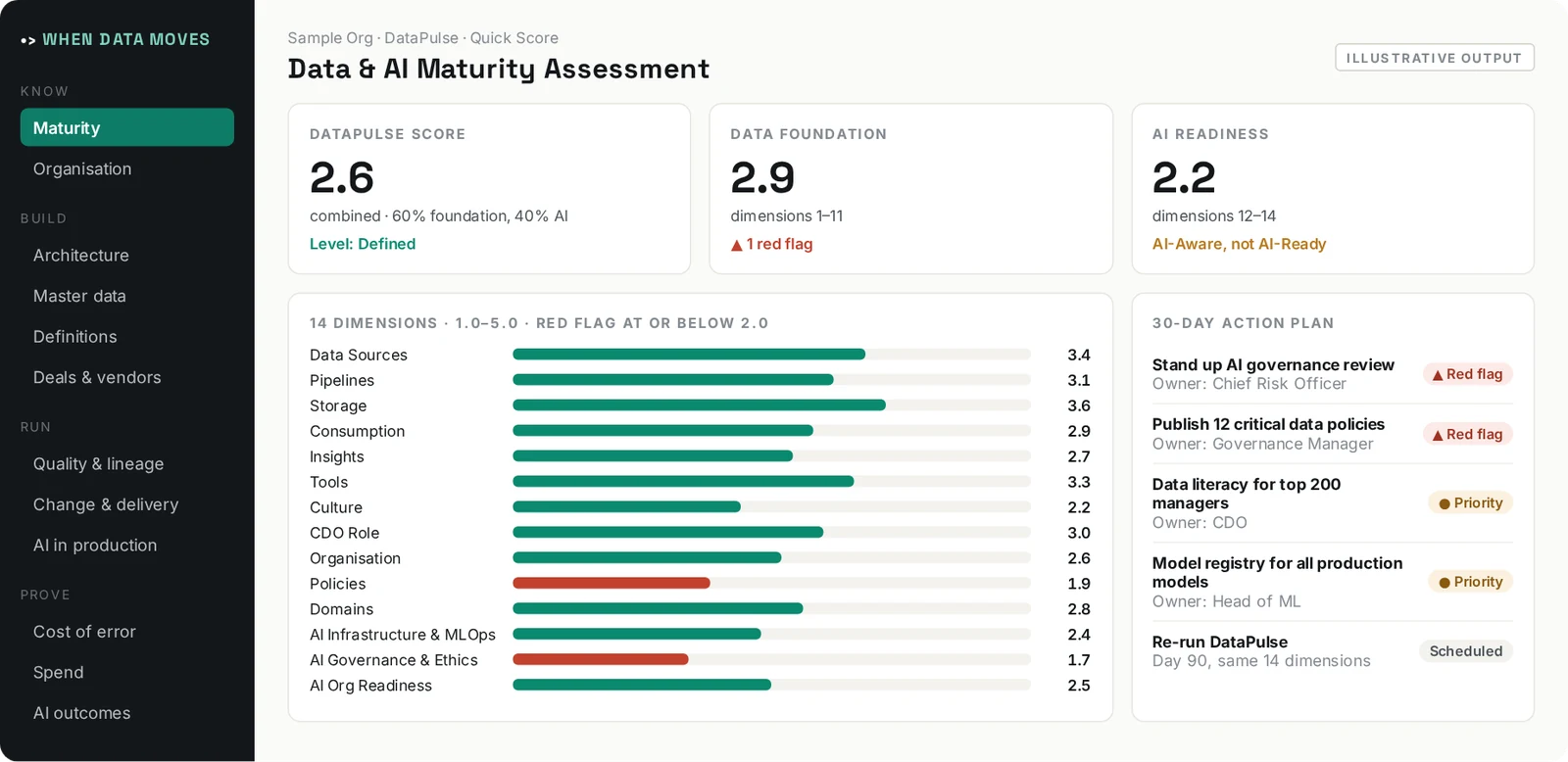The image size is (1568, 762).
Task: Click the Storage progress bar
Action: click(771, 405)
